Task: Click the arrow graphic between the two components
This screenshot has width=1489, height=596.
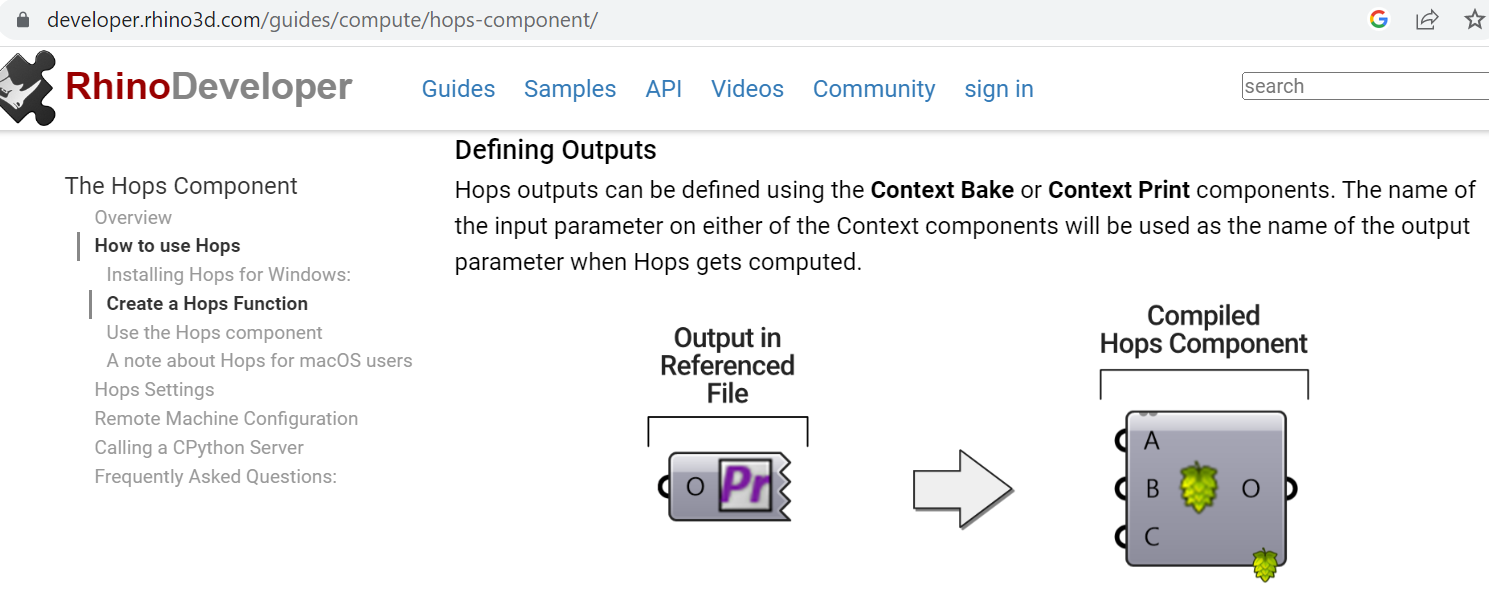Action: [x=963, y=489]
